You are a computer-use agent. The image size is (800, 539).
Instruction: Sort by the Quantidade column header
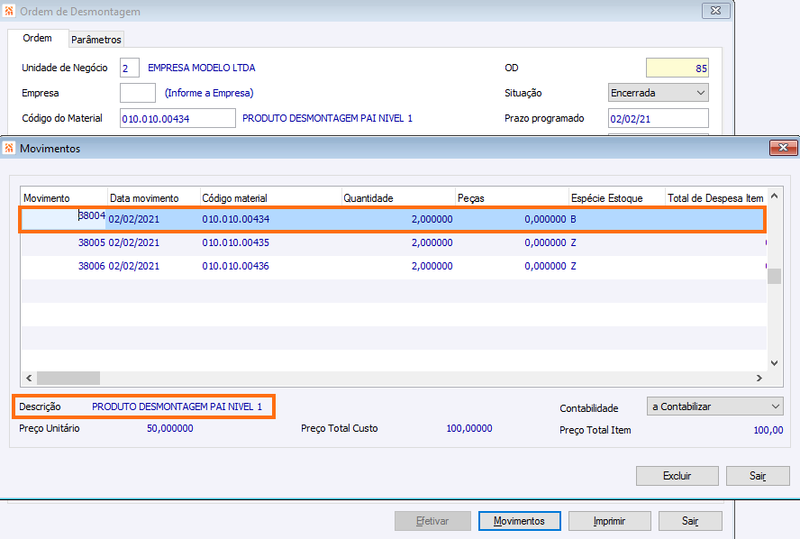(x=397, y=198)
